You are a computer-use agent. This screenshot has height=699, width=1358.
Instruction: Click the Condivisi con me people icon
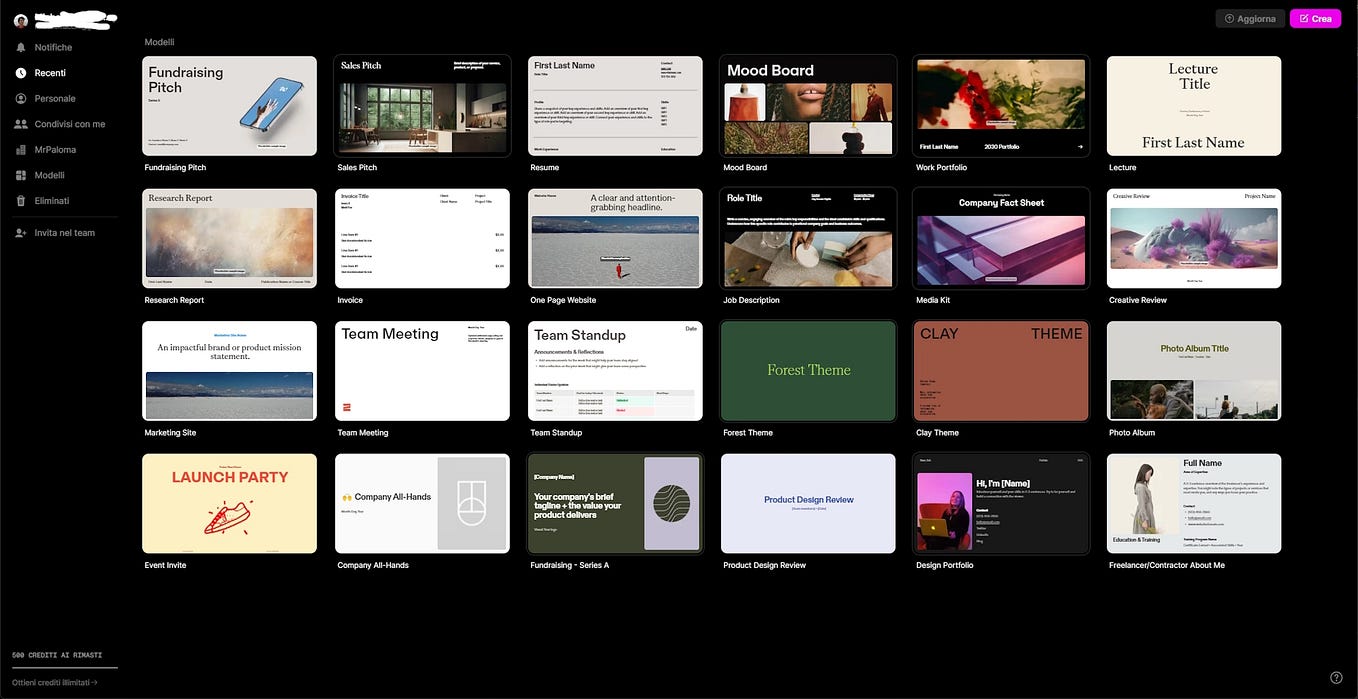[x=21, y=124]
